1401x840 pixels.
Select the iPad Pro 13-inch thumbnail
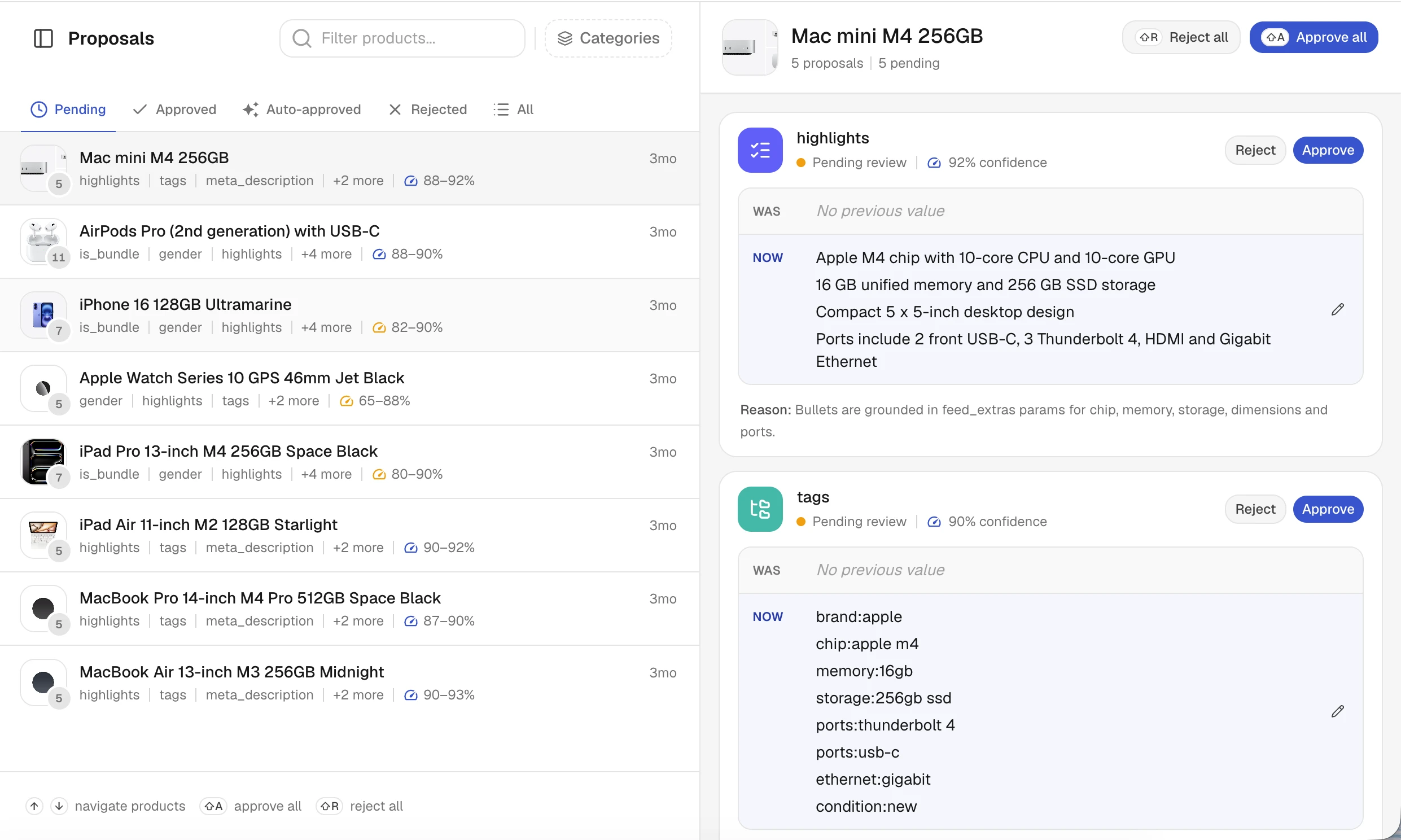click(43, 462)
